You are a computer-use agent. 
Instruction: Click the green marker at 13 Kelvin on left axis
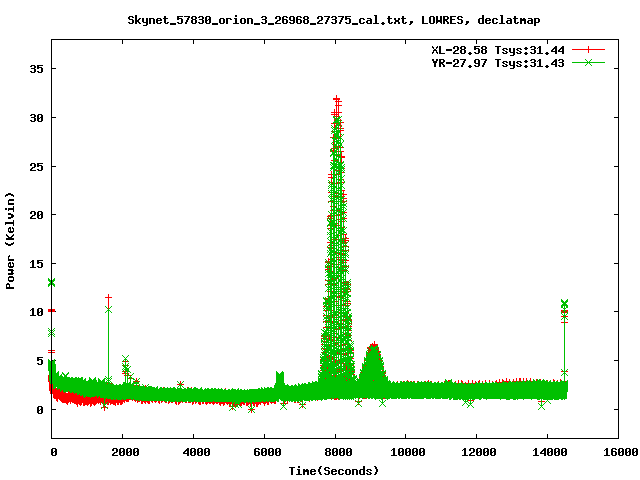pos(51,282)
